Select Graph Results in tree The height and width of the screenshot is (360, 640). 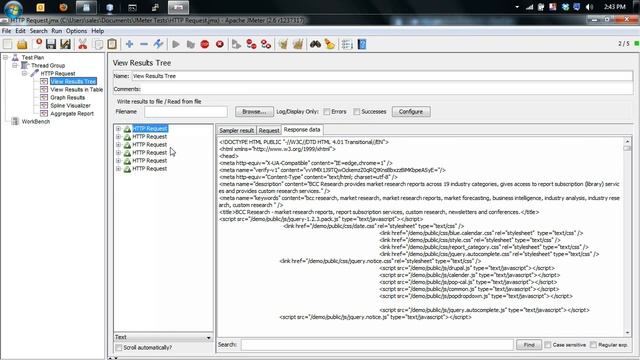pyautogui.click(x=67, y=98)
